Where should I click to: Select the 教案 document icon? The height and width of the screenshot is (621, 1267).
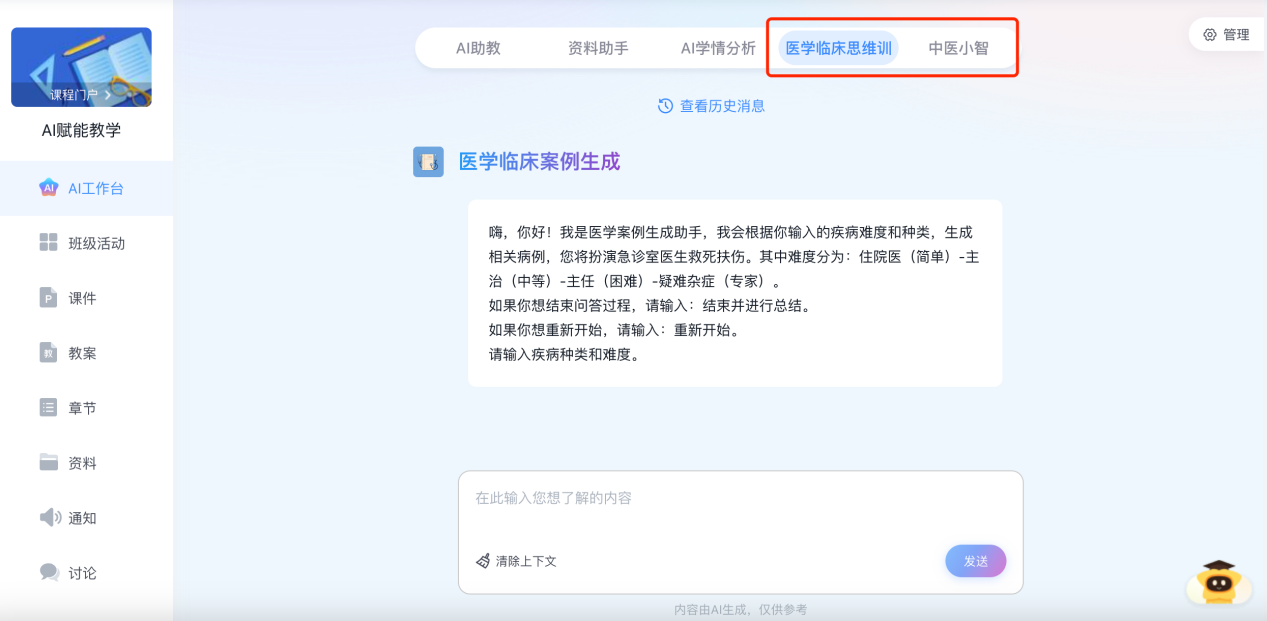click(x=48, y=353)
